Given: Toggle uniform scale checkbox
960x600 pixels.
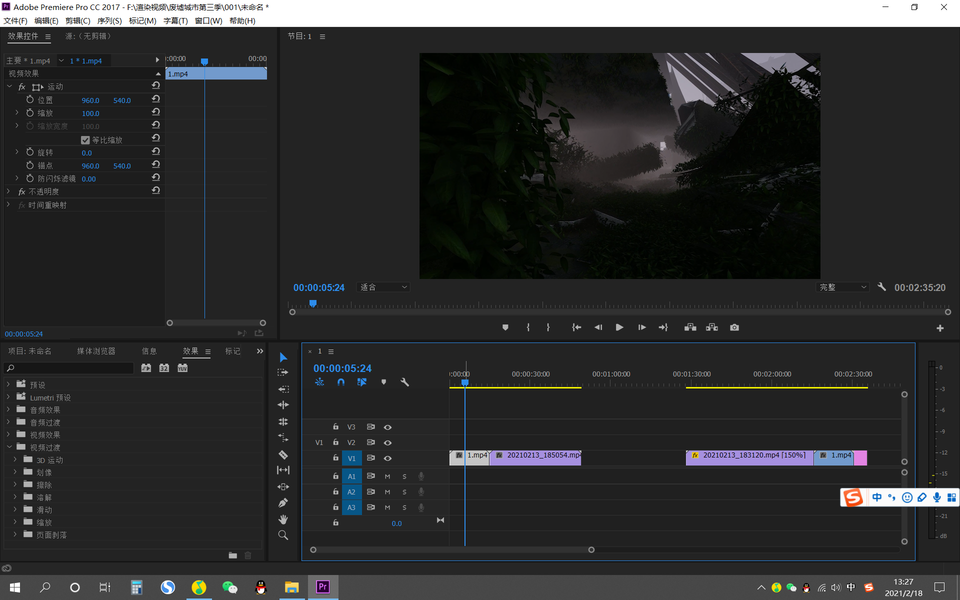Looking at the screenshot, I should tap(85, 140).
